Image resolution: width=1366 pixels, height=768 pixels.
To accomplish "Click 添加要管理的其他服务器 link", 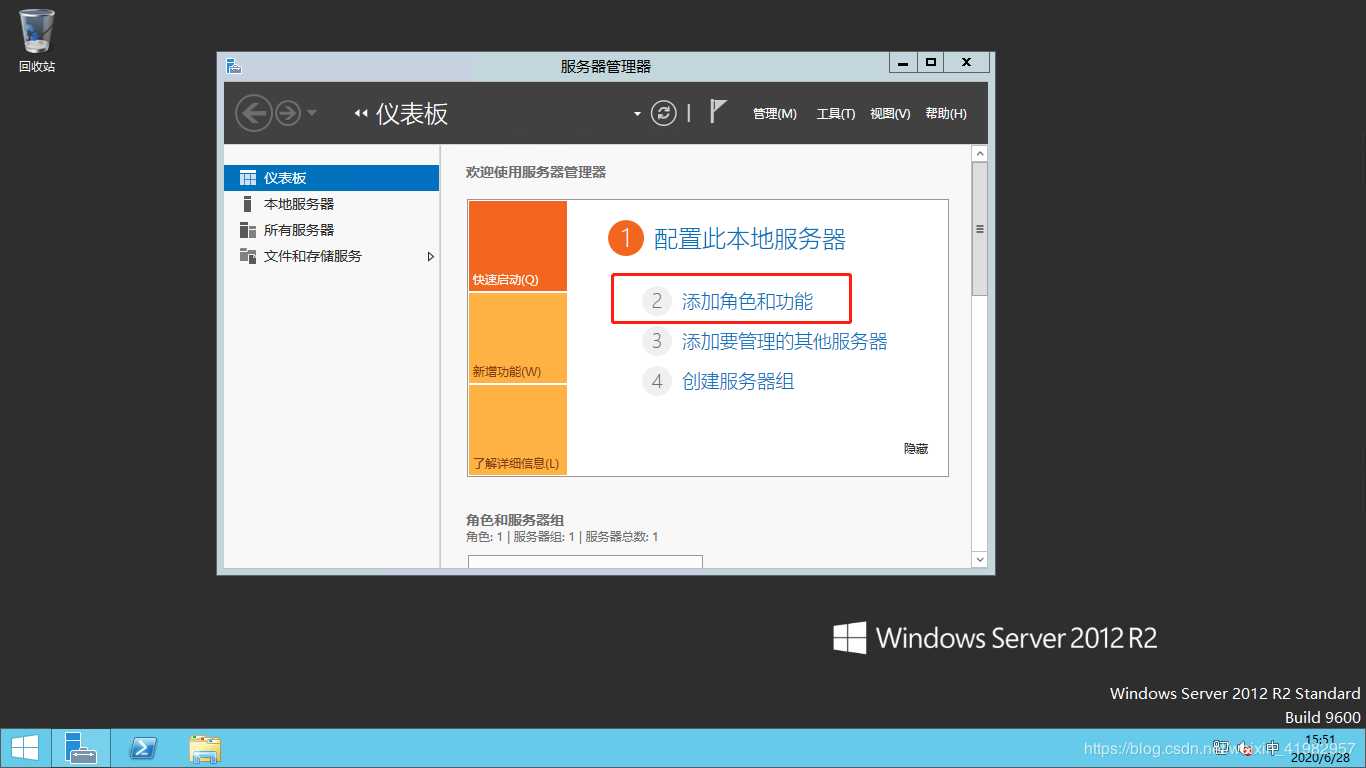I will (x=785, y=341).
